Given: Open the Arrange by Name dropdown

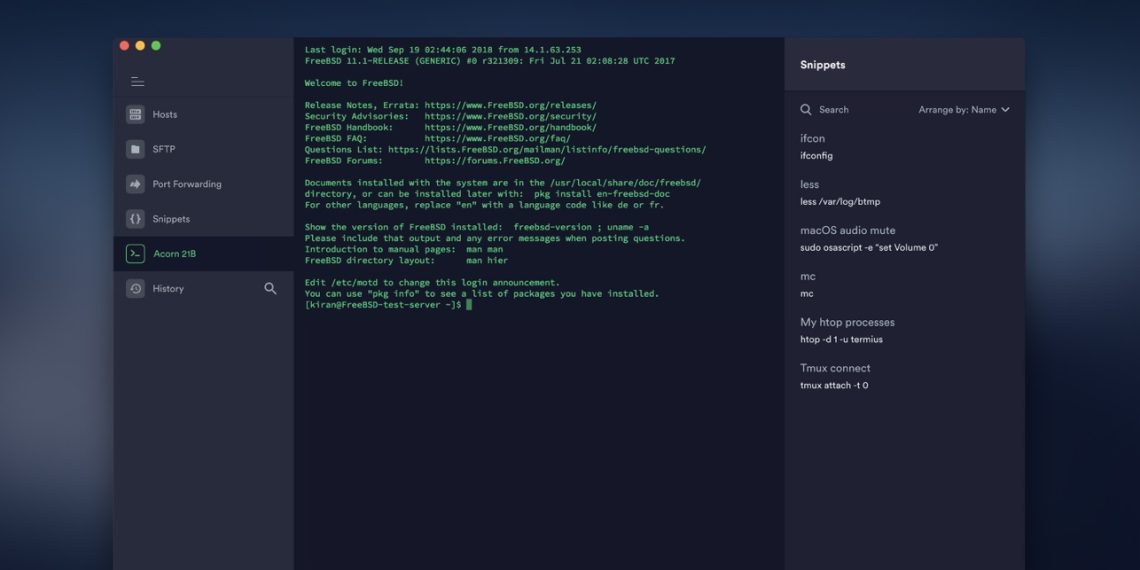Looking at the screenshot, I should (964, 110).
